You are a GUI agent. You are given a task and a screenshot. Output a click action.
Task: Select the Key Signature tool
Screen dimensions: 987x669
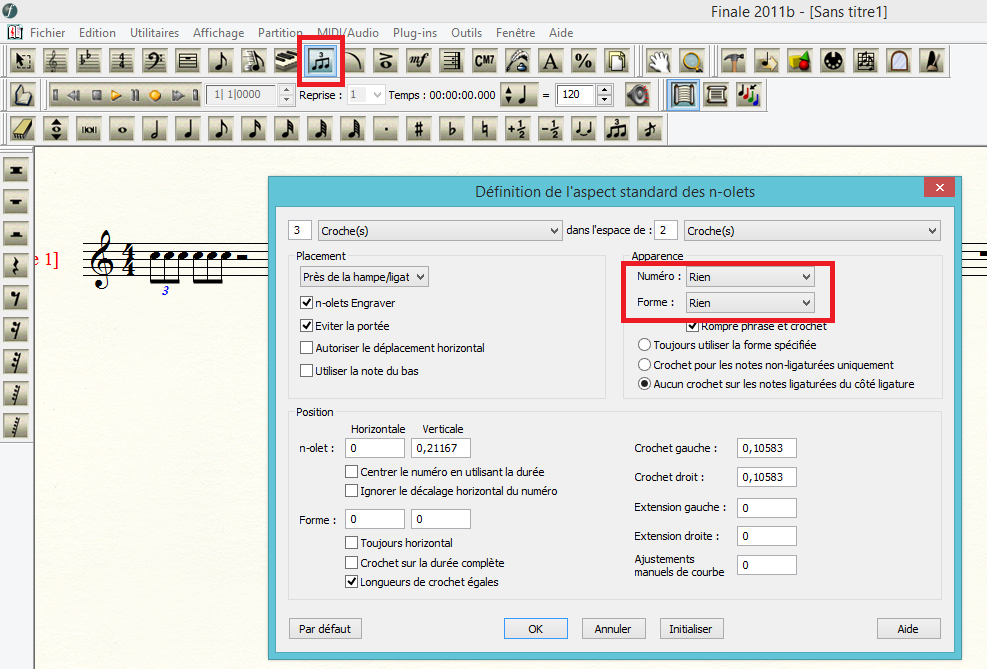click(x=88, y=60)
